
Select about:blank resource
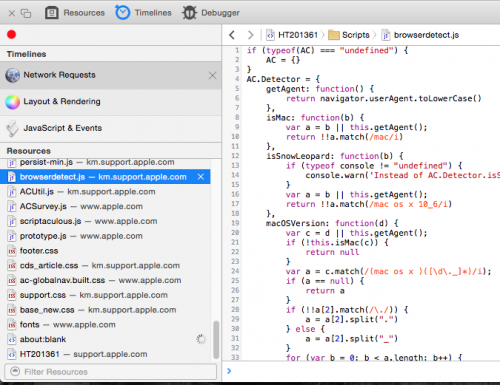coord(105,339)
